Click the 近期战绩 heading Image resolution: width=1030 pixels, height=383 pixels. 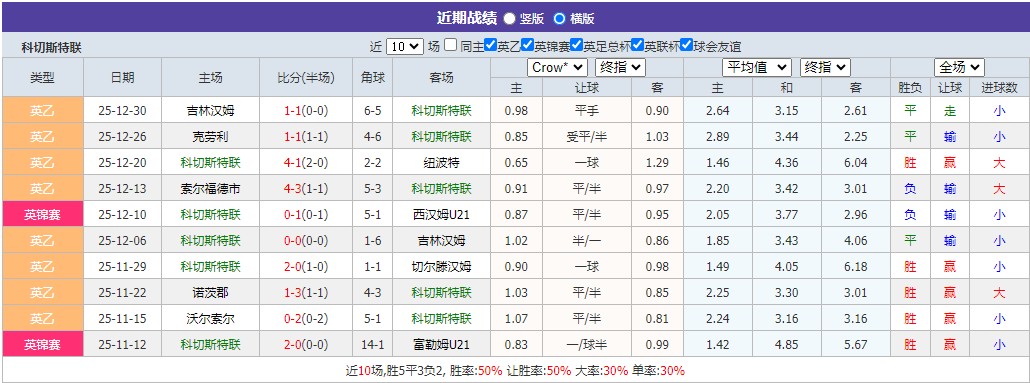click(466, 18)
